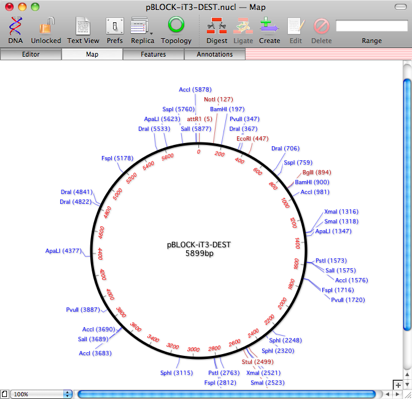Click the page icon at bottom left
Image resolution: width=412 pixels, height=399 pixels.
(4, 394)
